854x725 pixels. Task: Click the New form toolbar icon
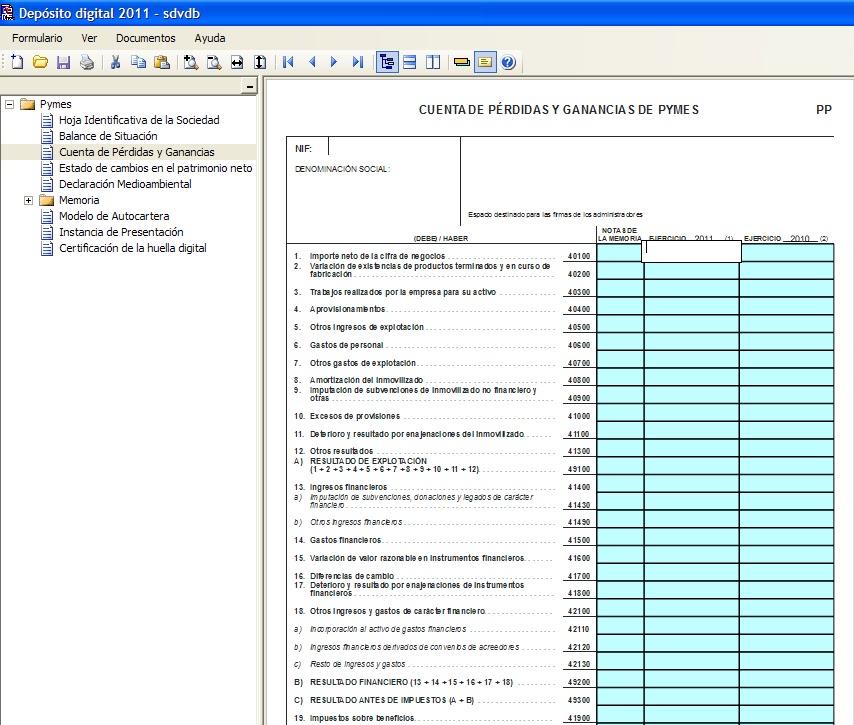[17, 62]
